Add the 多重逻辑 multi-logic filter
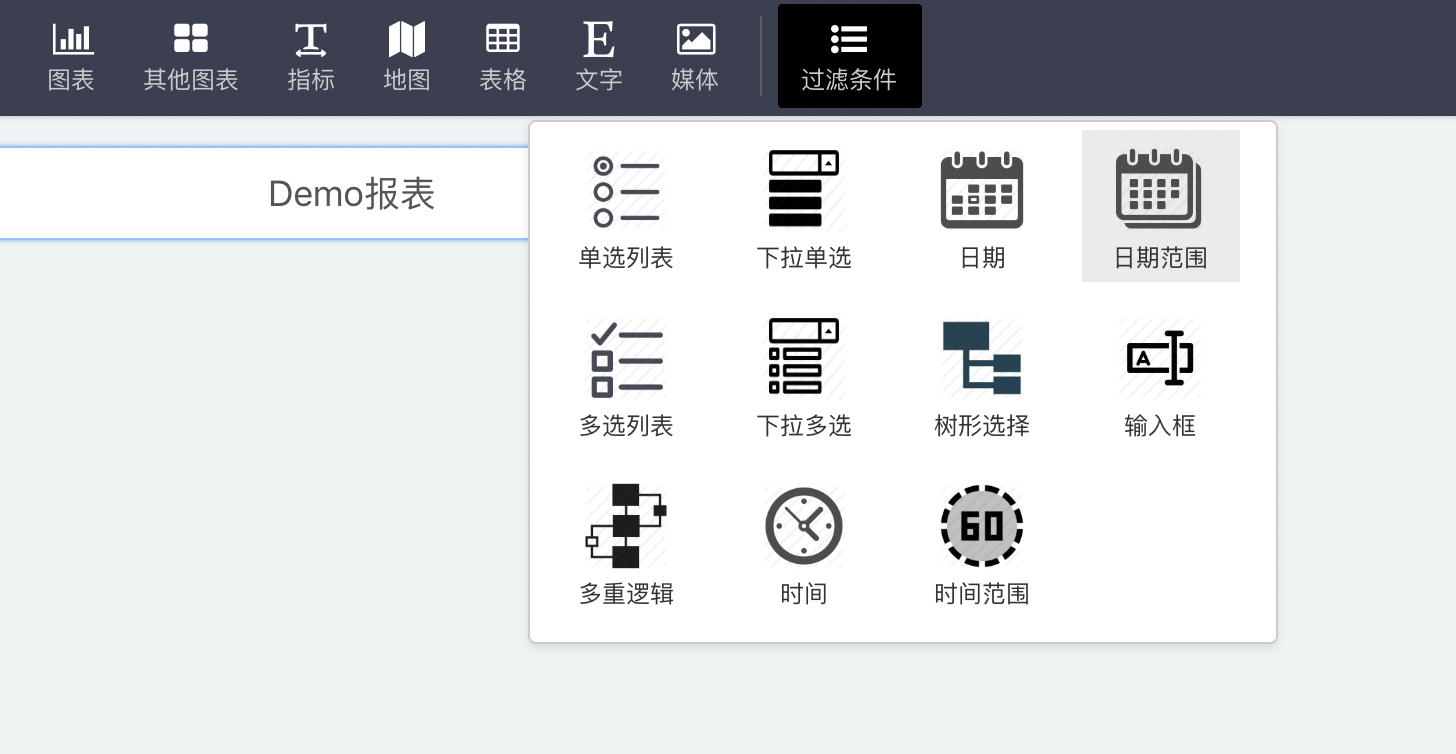The image size is (1456, 754). (x=626, y=542)
